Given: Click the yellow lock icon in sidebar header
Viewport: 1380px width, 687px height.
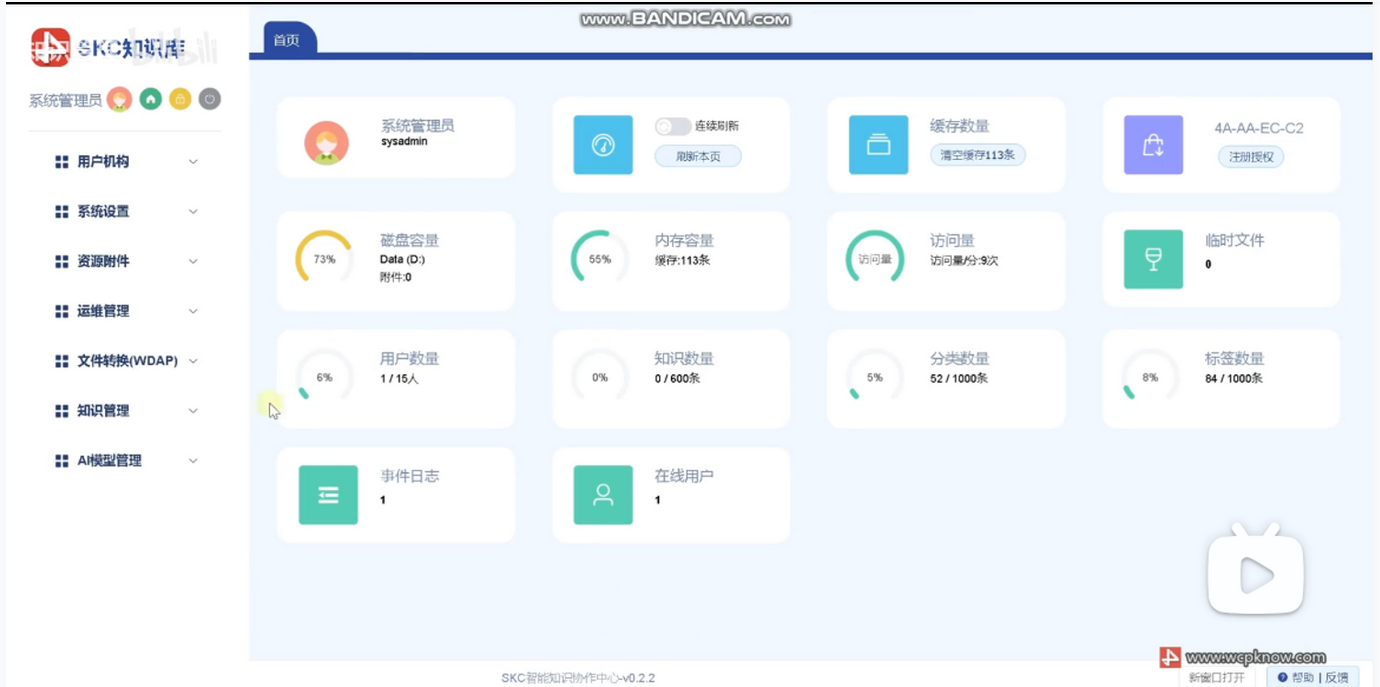Looking at the screenshot, I should (x=179, y=99).
